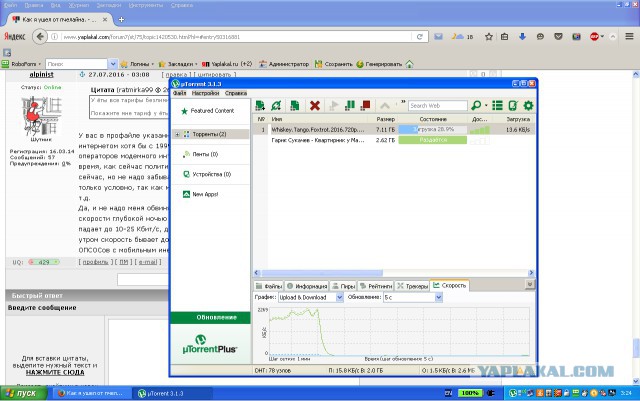This screenshot has width=640, height=401.
Task: Click Firefox reload icon in address bar
Action: (x=419, y=37)
